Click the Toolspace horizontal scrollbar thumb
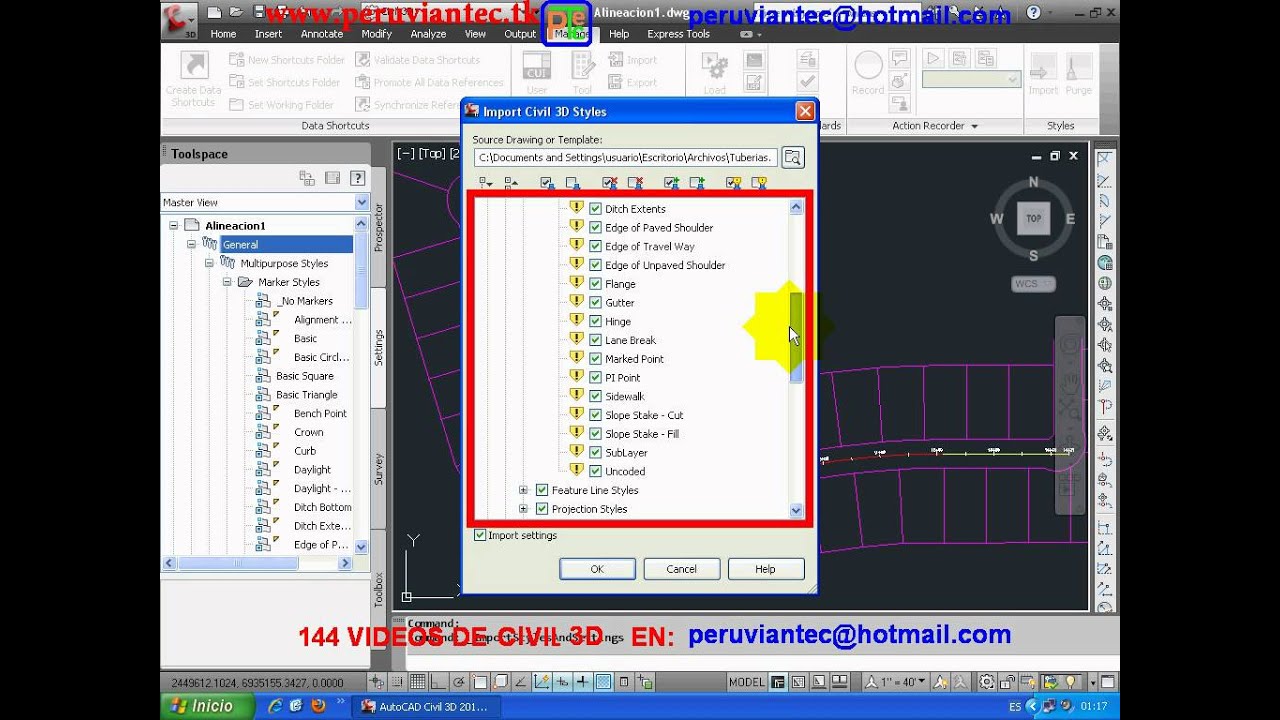This screenshot has width=1280, height=720. pyautogui.click(x=237, y=564)
